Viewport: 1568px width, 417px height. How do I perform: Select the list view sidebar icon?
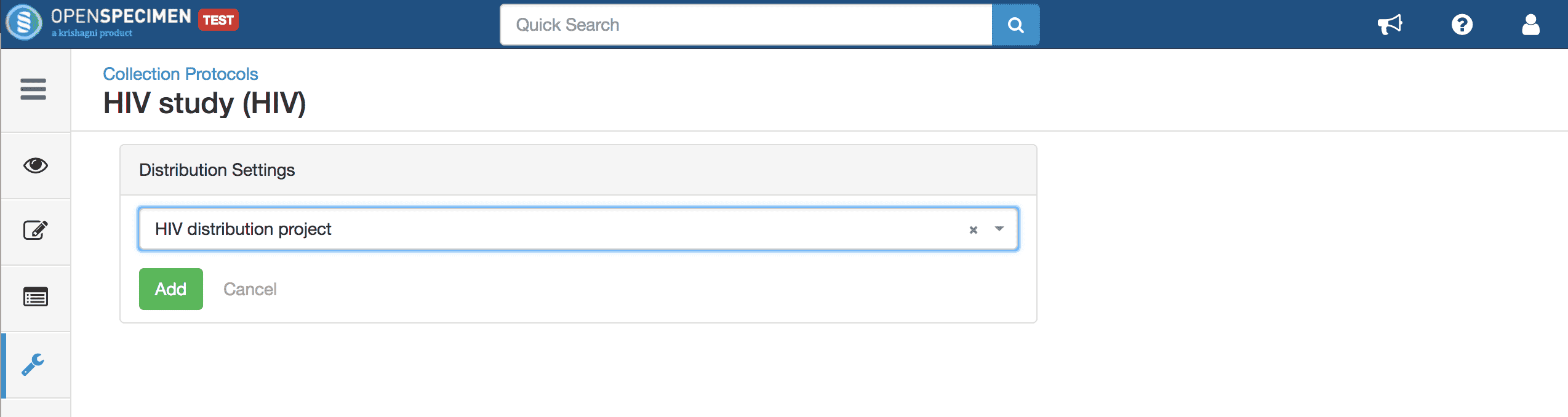(36, 297)
